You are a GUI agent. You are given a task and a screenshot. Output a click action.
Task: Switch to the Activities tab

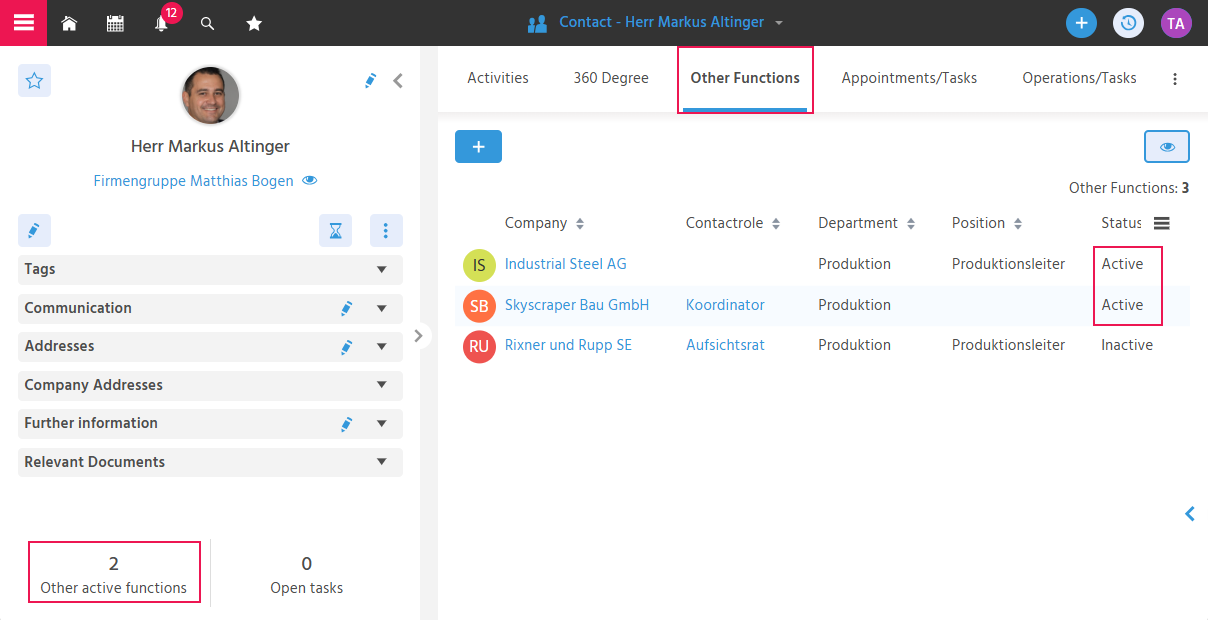click(498, 78)
